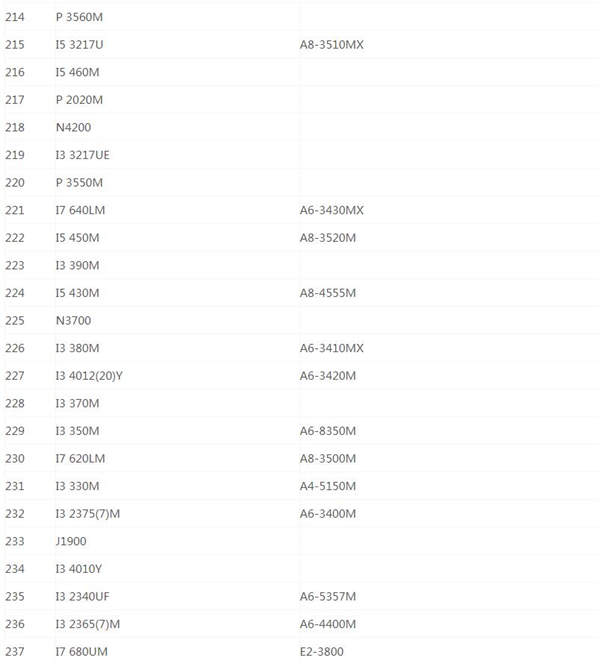This screenshot has height=660, width=600.
Task: Select the A6-8350M entry
Action: tap(327, 431)
